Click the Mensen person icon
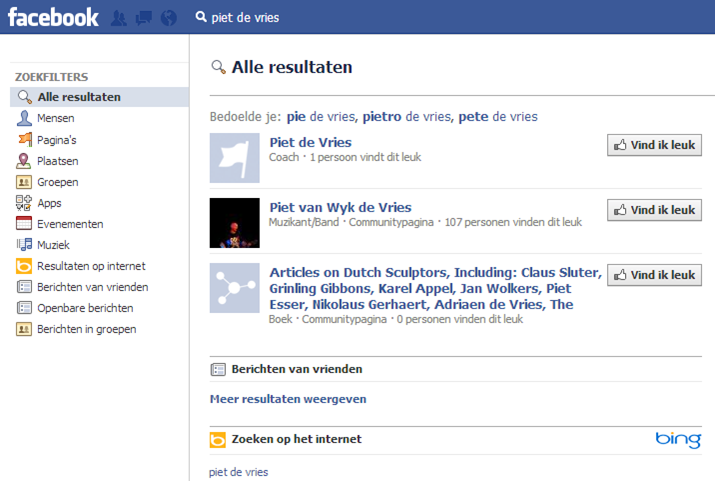The image size is (715, 481). (x=24, y=118)
